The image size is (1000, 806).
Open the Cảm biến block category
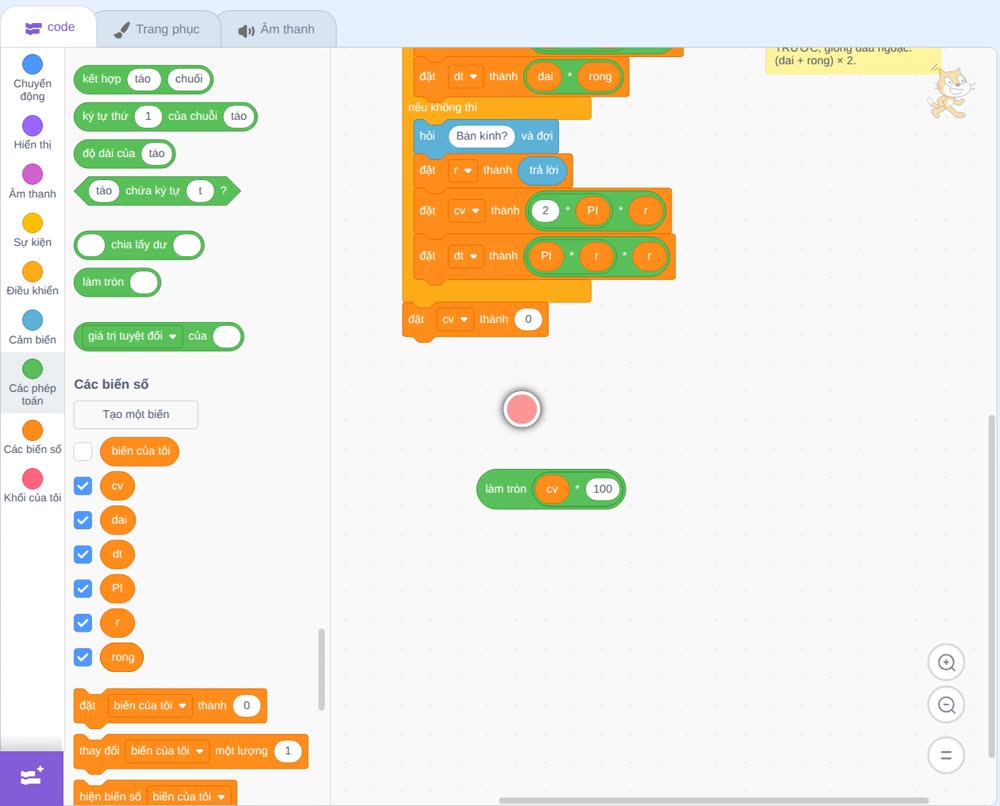[33, 328]
